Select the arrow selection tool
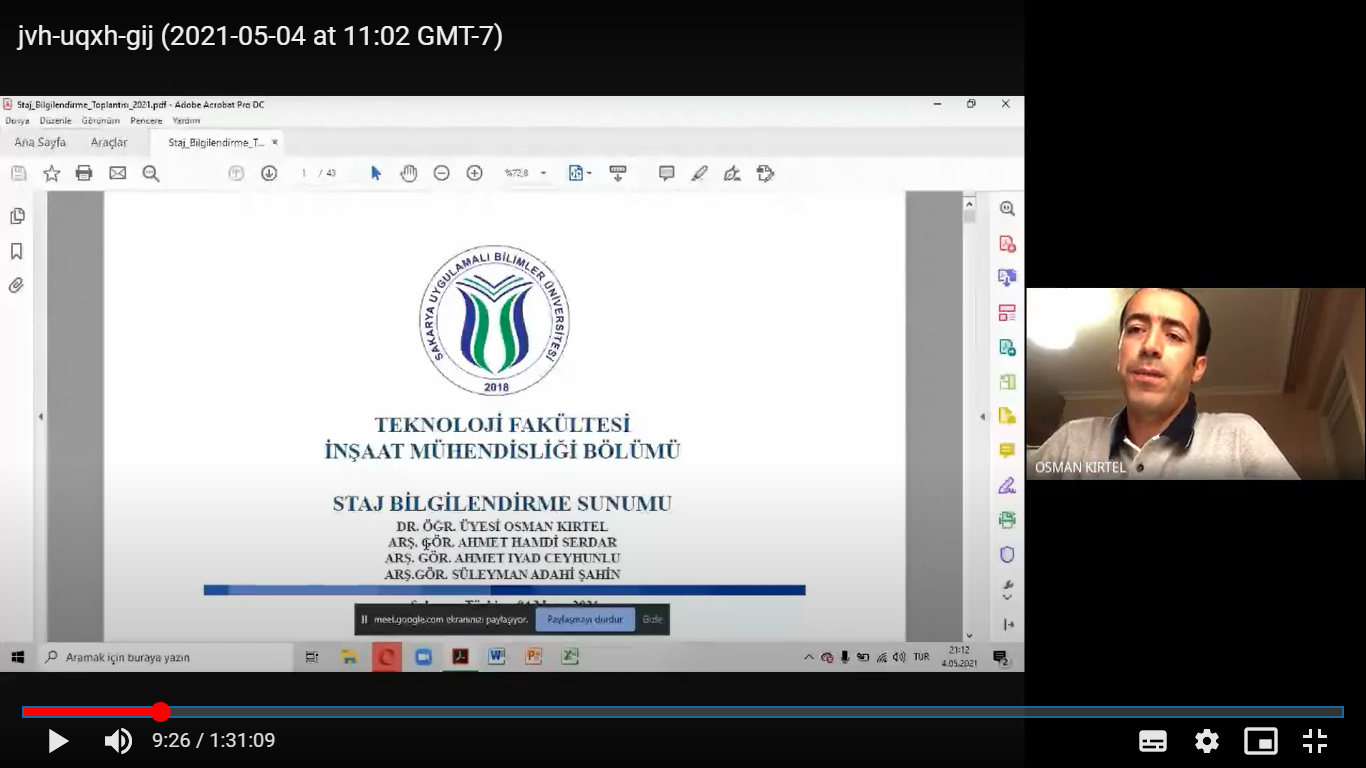 (x=376, y=173)
